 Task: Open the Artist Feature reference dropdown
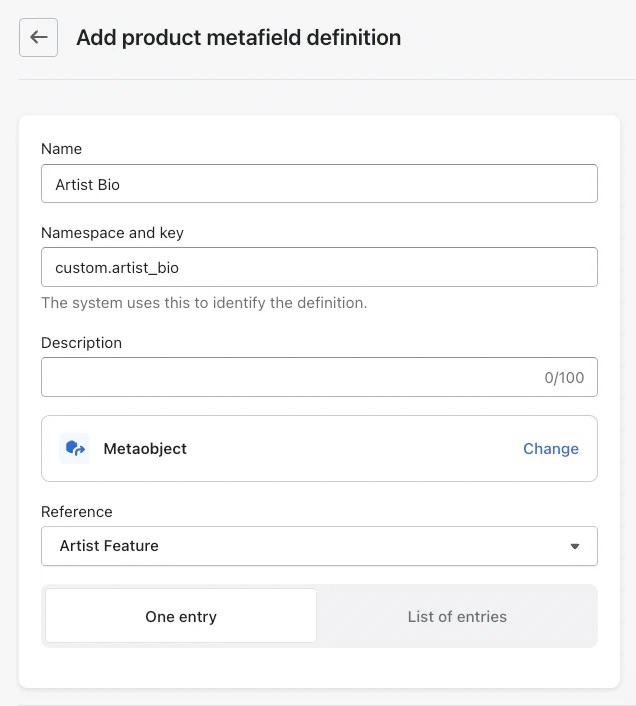tap(319, 546)
